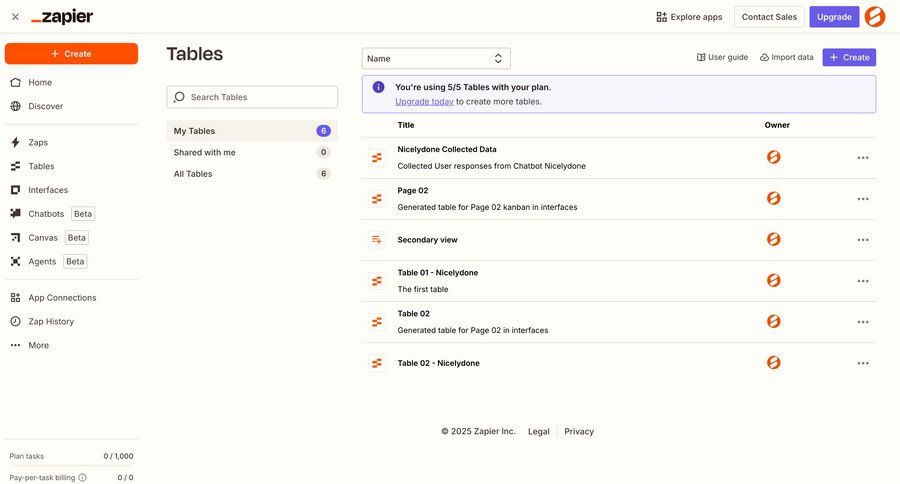Click owner avatar for Page 02
This screenshot has width=900, height=484.
pyautogui.click(x=774, y=198)
